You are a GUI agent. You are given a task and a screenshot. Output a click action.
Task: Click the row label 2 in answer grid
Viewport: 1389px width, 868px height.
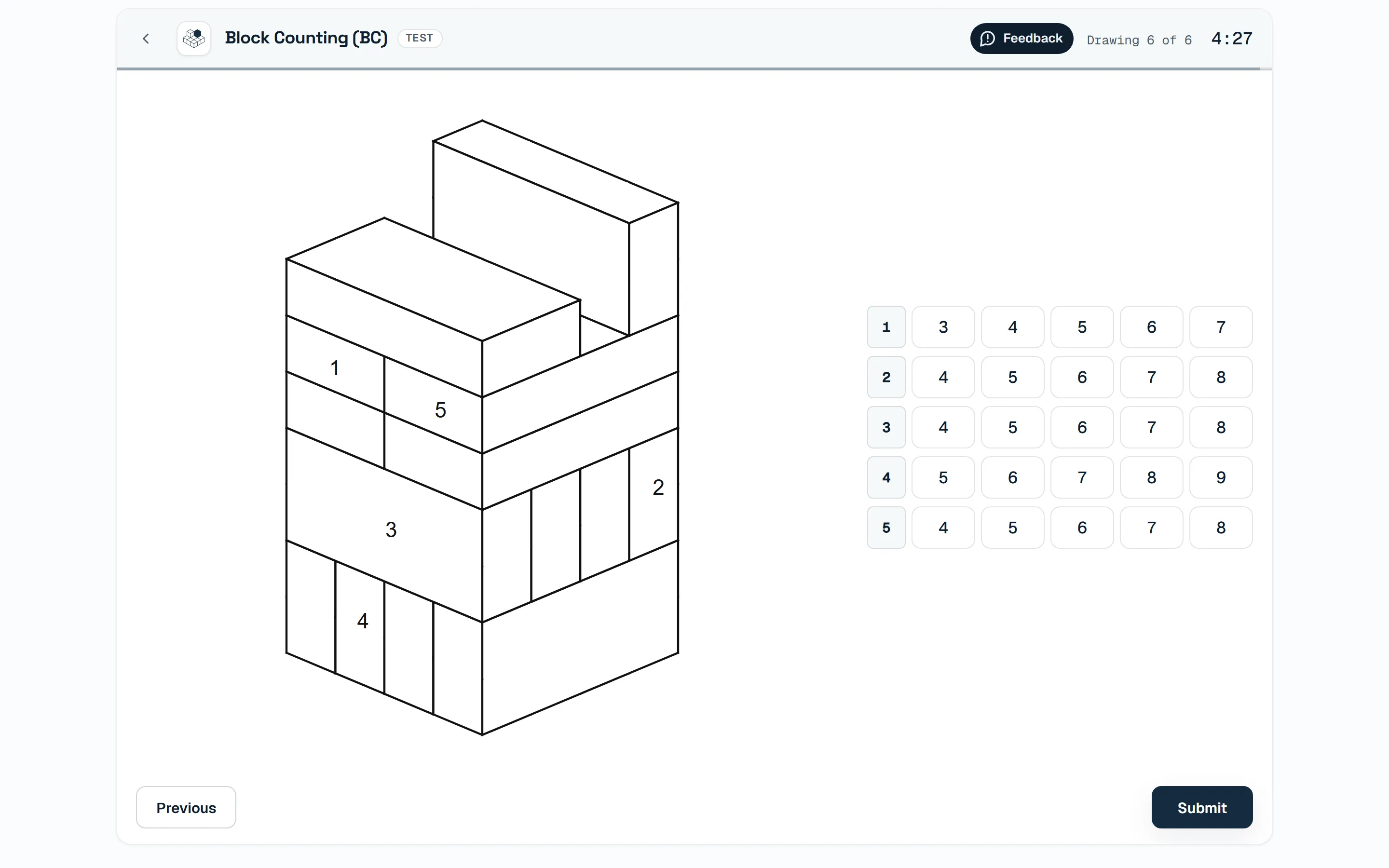(886, 377)
